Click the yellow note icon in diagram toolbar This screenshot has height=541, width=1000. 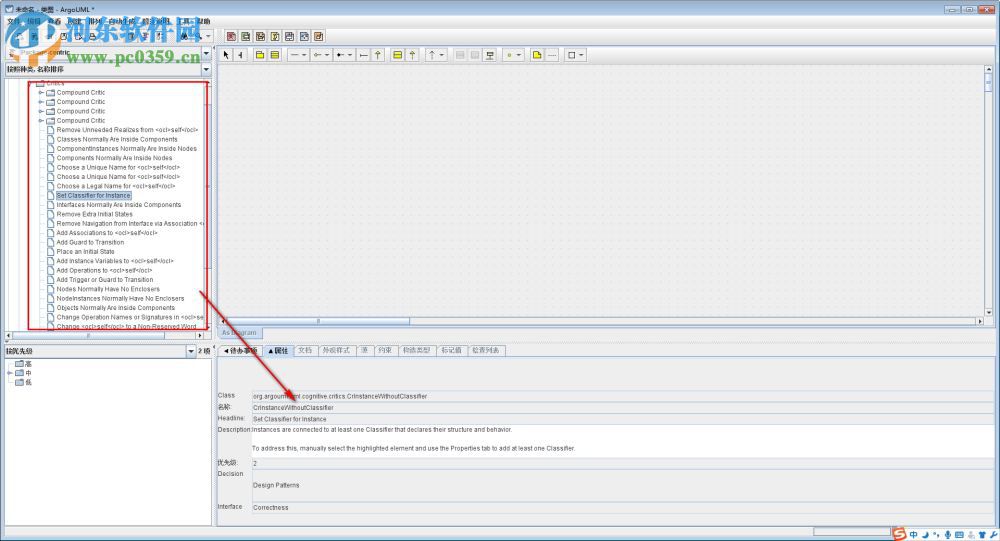[537, 55]
